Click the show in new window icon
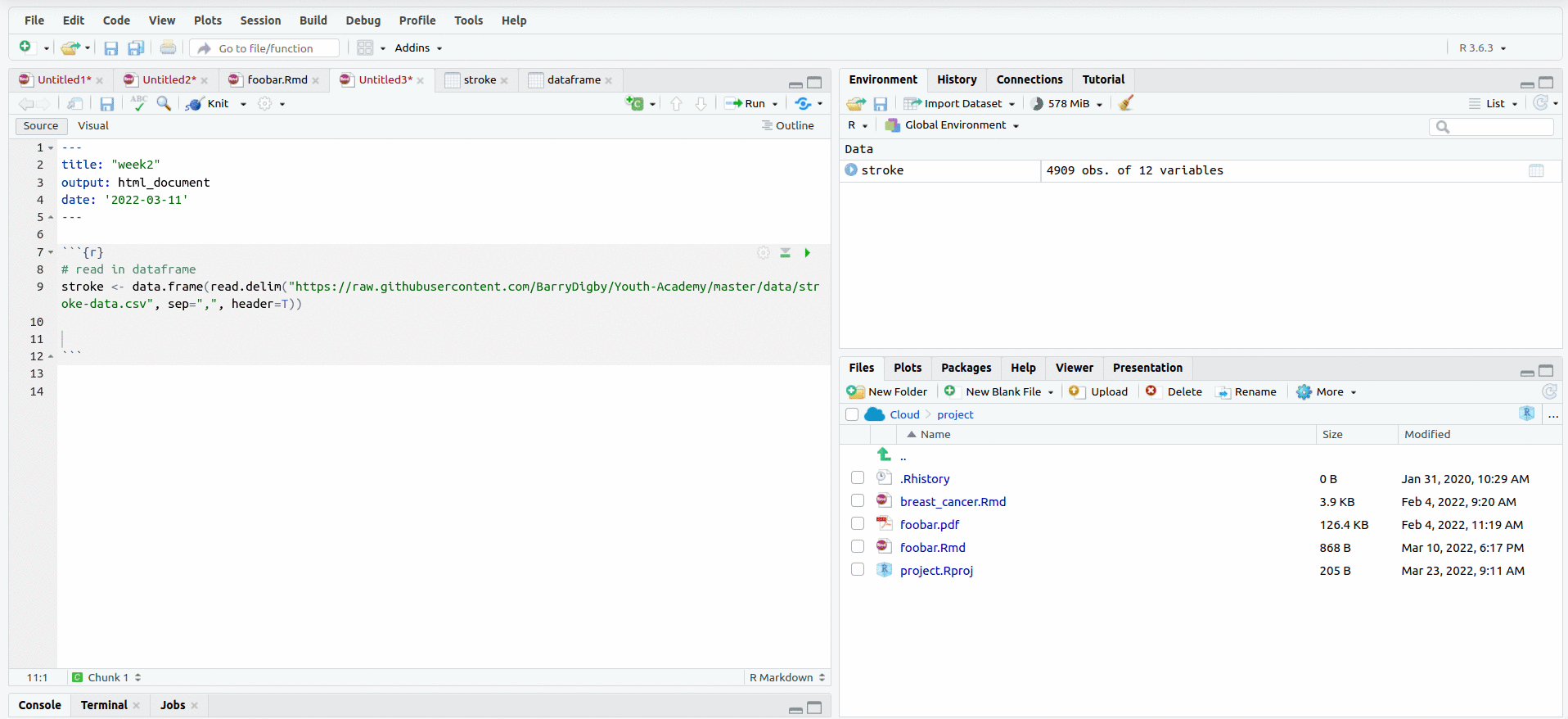The image size is (1568, 719). pos(74,103)
